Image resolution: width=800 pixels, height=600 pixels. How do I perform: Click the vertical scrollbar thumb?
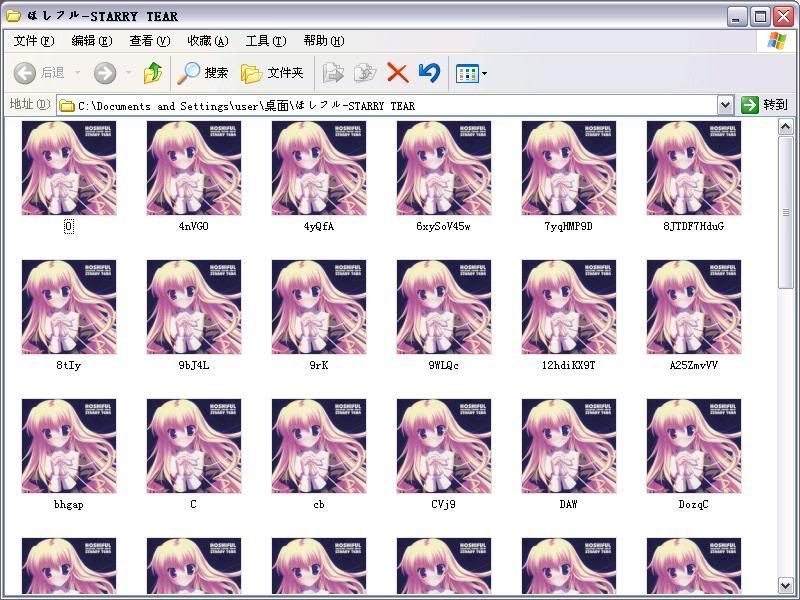click(x=785, y=212)
